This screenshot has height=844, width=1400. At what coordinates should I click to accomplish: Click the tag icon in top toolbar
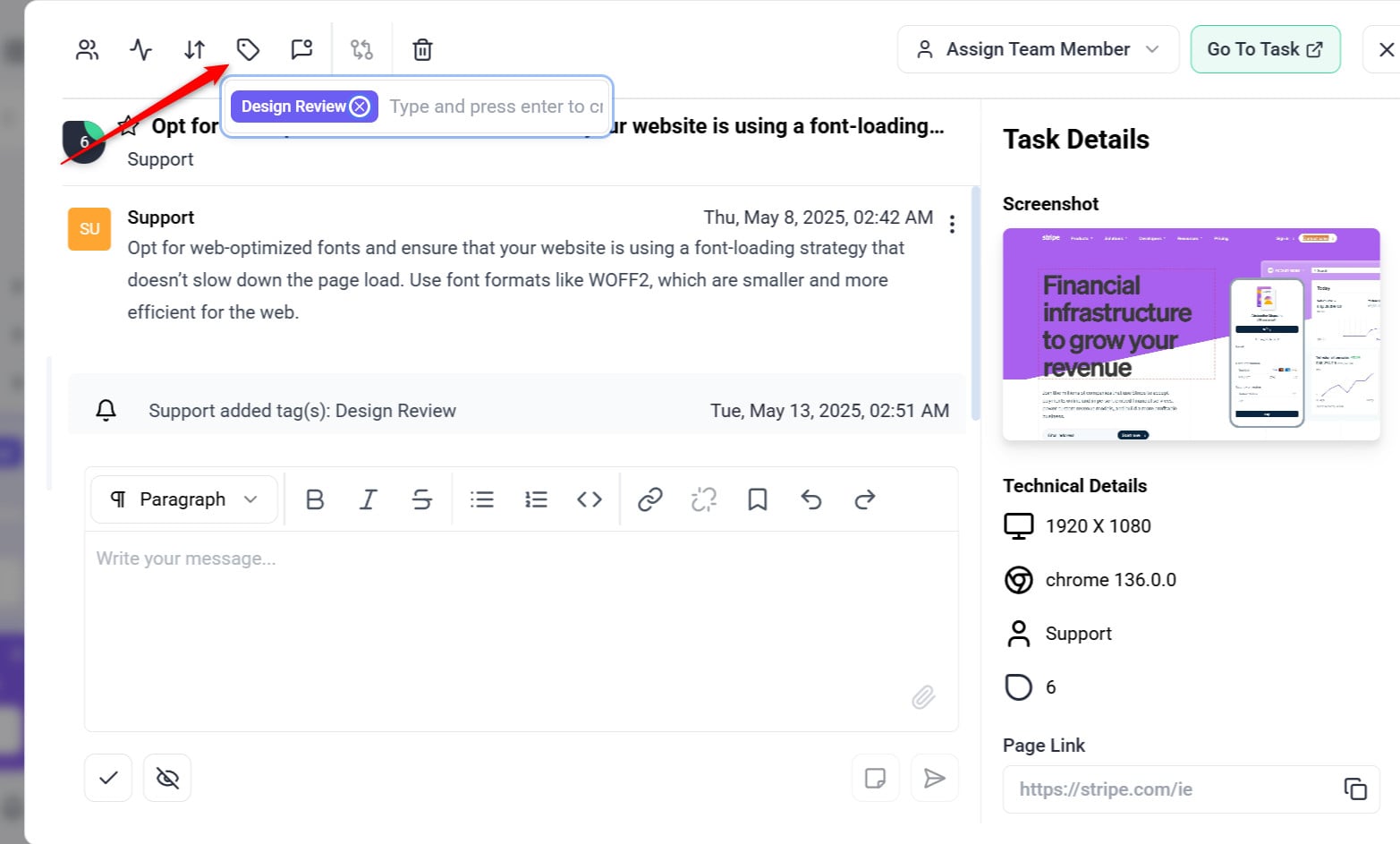[248, 49]
